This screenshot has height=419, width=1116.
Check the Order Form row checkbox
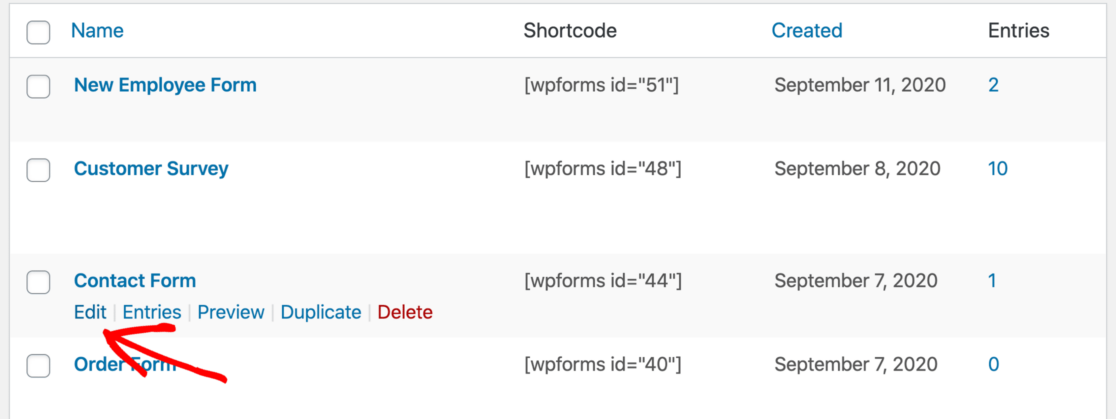pos(38,367)
